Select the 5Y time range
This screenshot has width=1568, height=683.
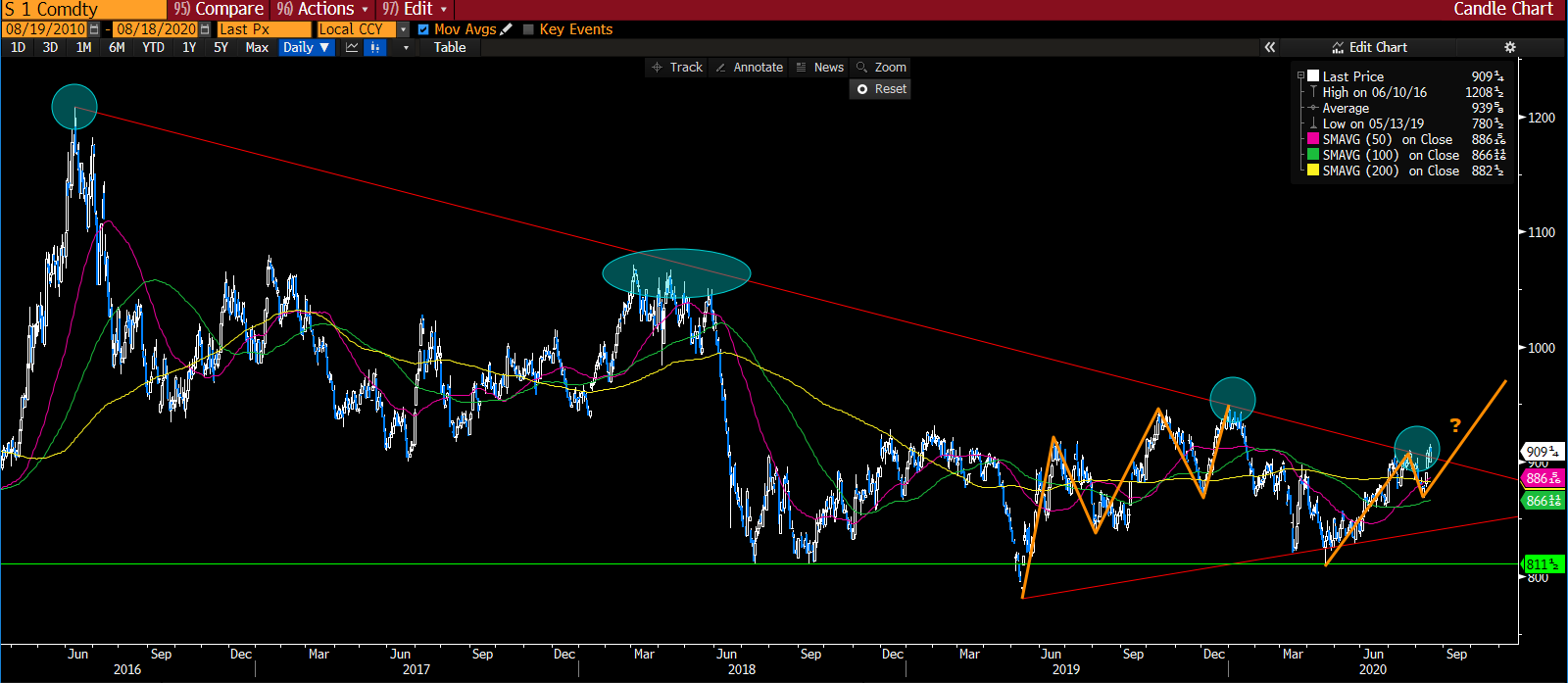click(220, 47)
